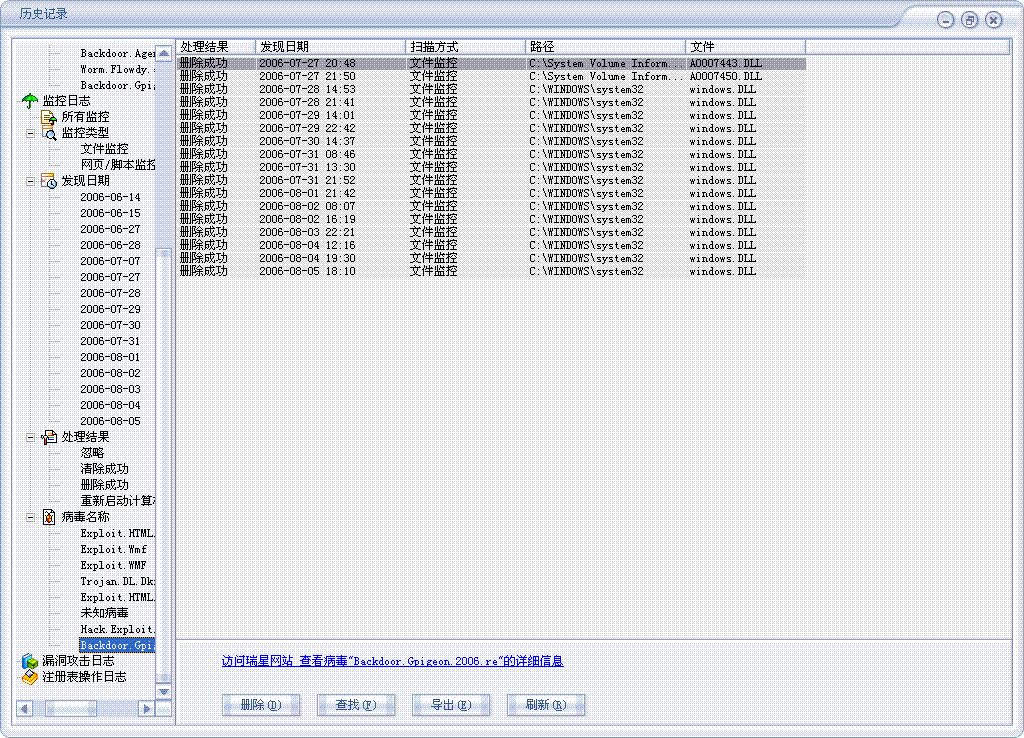Collapse the 监控类型 tree node
The height and width of the screenshot is (738, 1024).
(x=30, y=133)
